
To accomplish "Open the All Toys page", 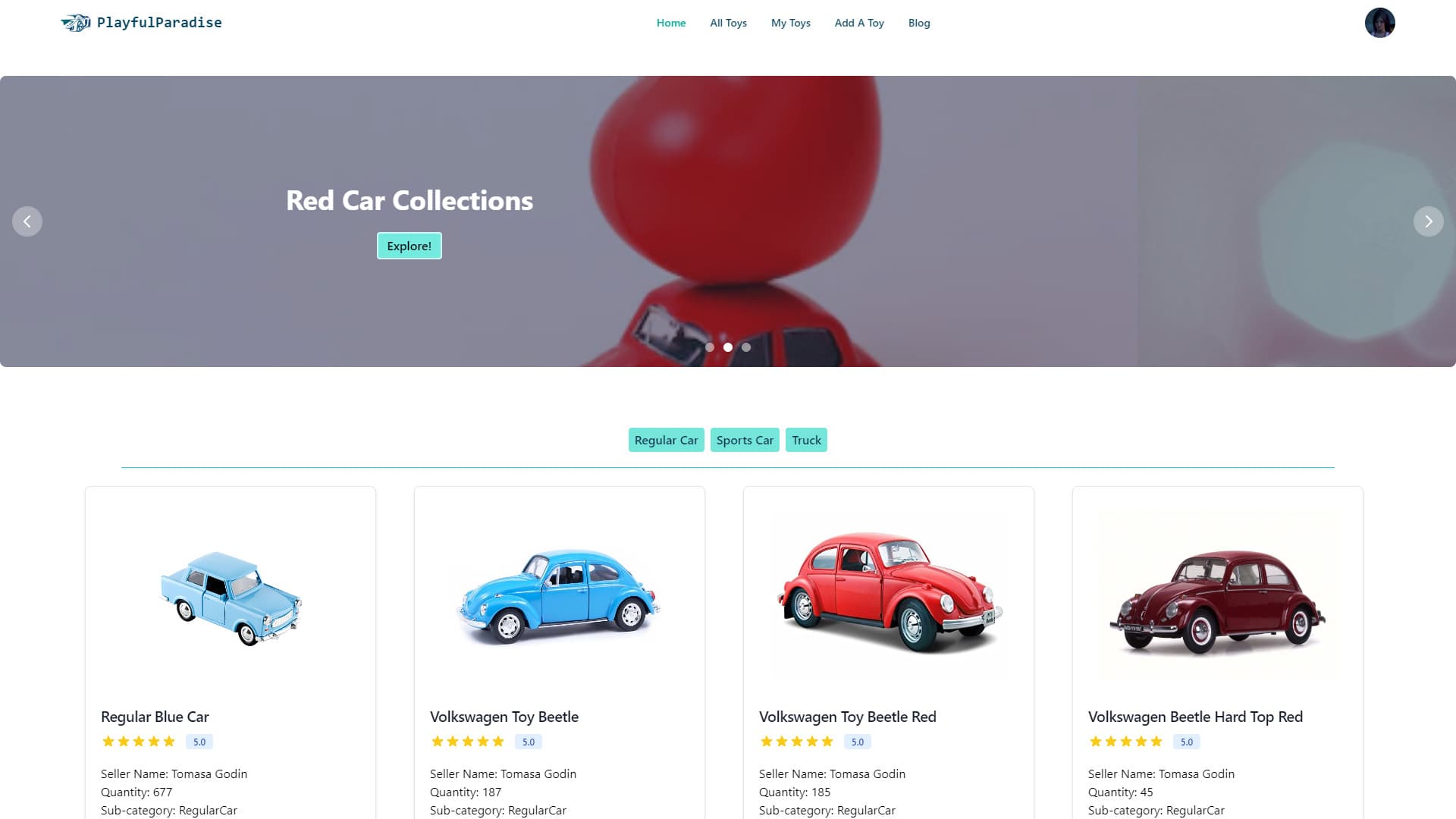I will [x=728, y=23].
